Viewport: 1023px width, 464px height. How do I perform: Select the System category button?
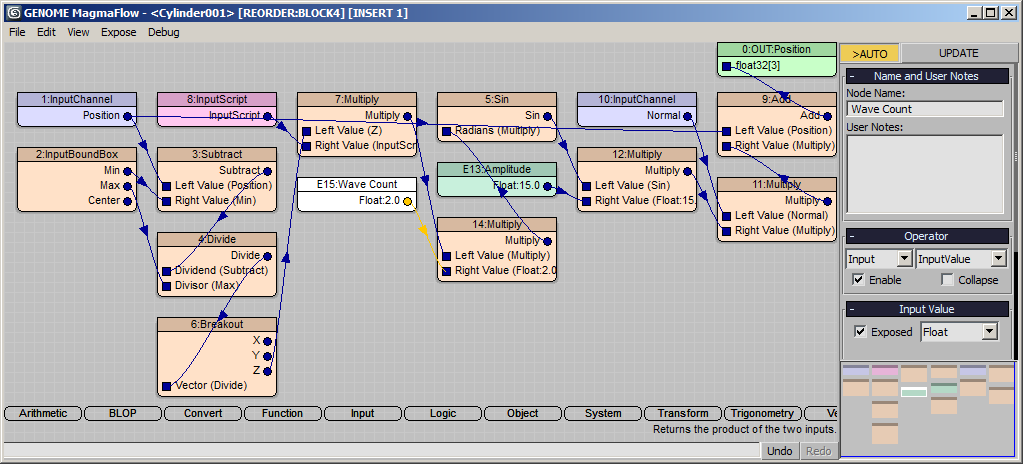click(x=603, y=413)
